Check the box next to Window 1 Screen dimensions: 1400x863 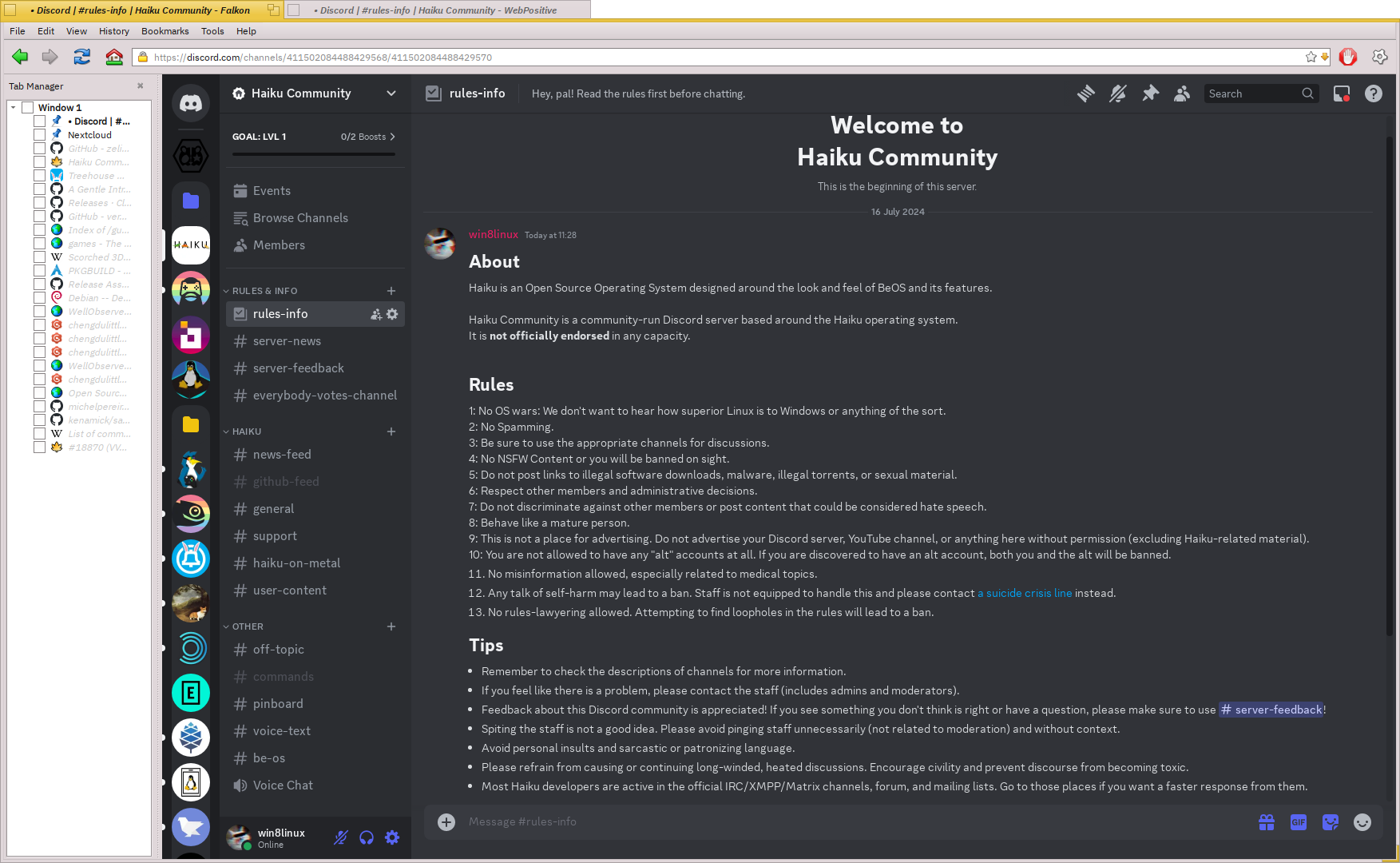point(28,108)
